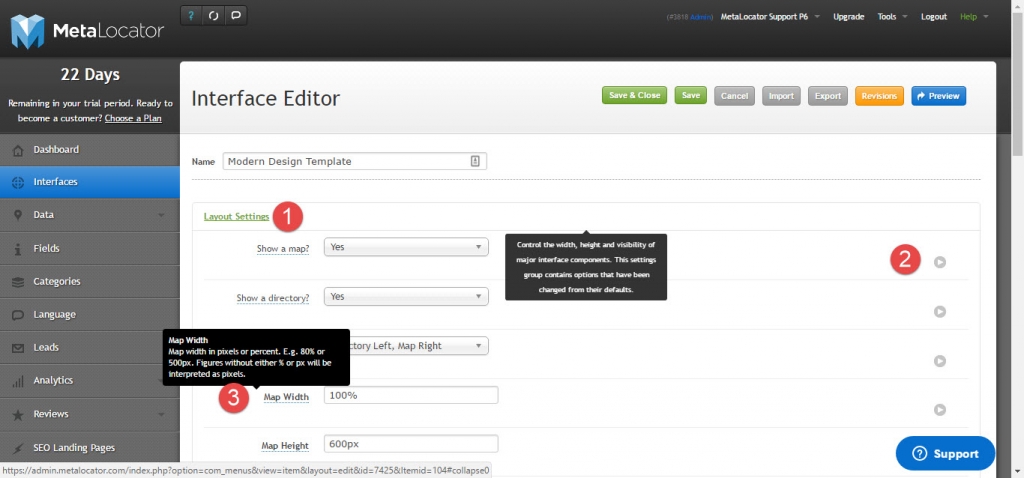The height and width of the screenshot is (478, 1024).
Task: Click the Categories stack icon
Action: point(18,282)
